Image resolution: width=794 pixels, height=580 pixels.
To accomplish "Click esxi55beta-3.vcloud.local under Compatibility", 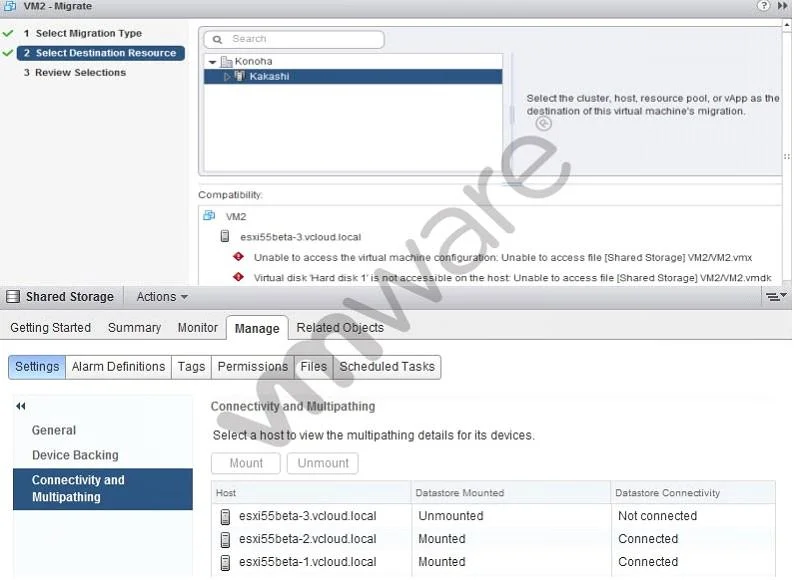I will coord(300,237).
